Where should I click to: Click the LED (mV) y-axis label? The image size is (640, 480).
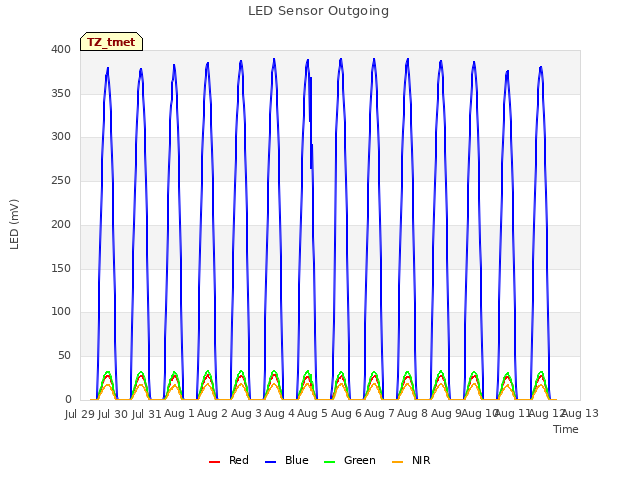14,224
